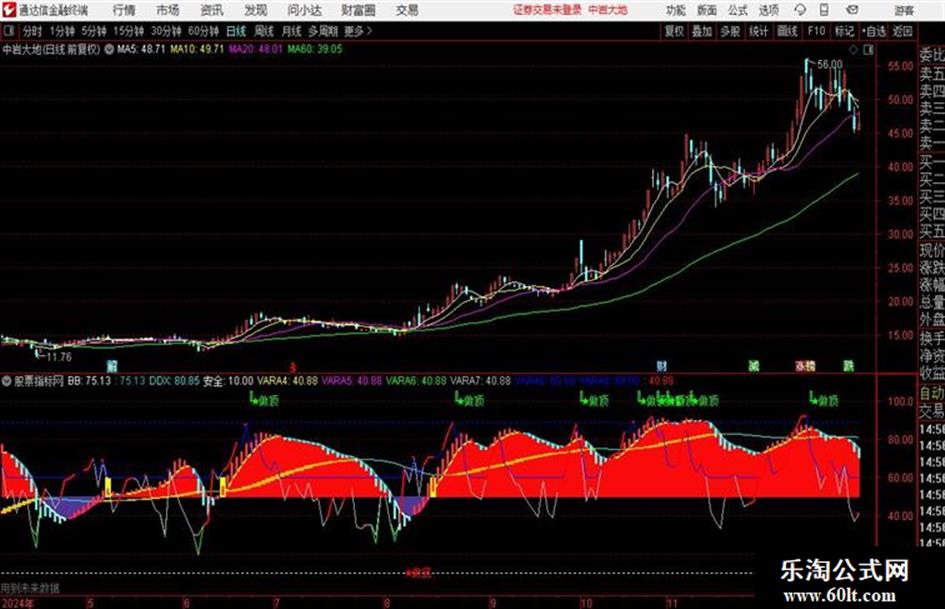
Task: Switch to 15分钟 chart period
Action: click(129, 31)
